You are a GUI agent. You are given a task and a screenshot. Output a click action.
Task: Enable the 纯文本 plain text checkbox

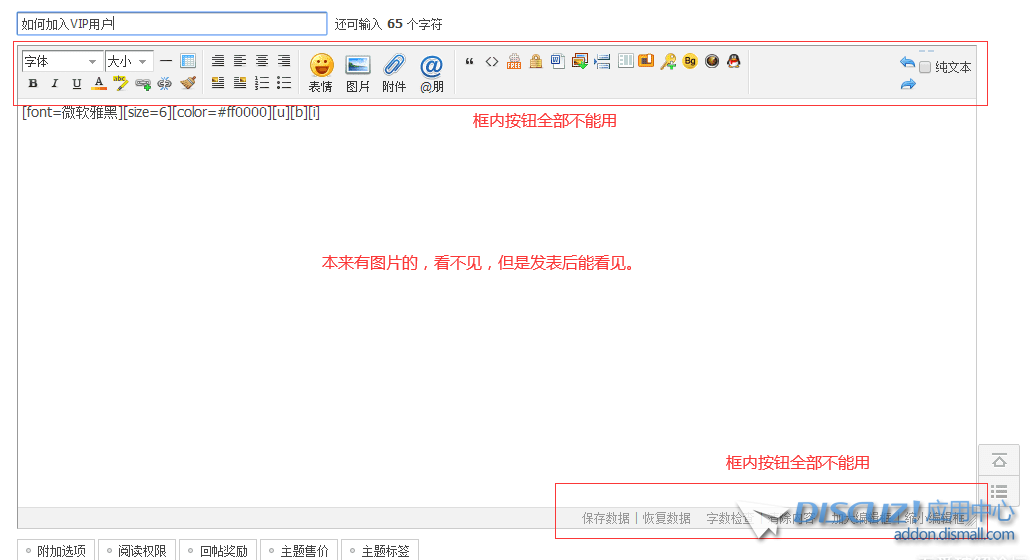925,67
